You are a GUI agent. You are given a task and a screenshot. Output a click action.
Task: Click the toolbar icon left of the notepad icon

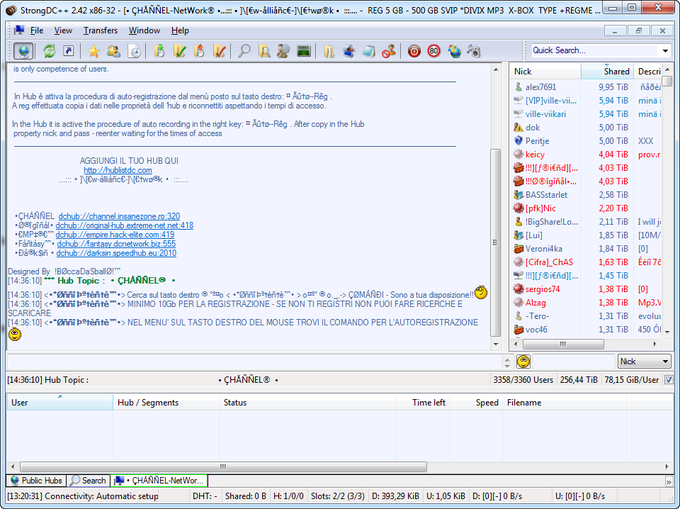(349, 51)
